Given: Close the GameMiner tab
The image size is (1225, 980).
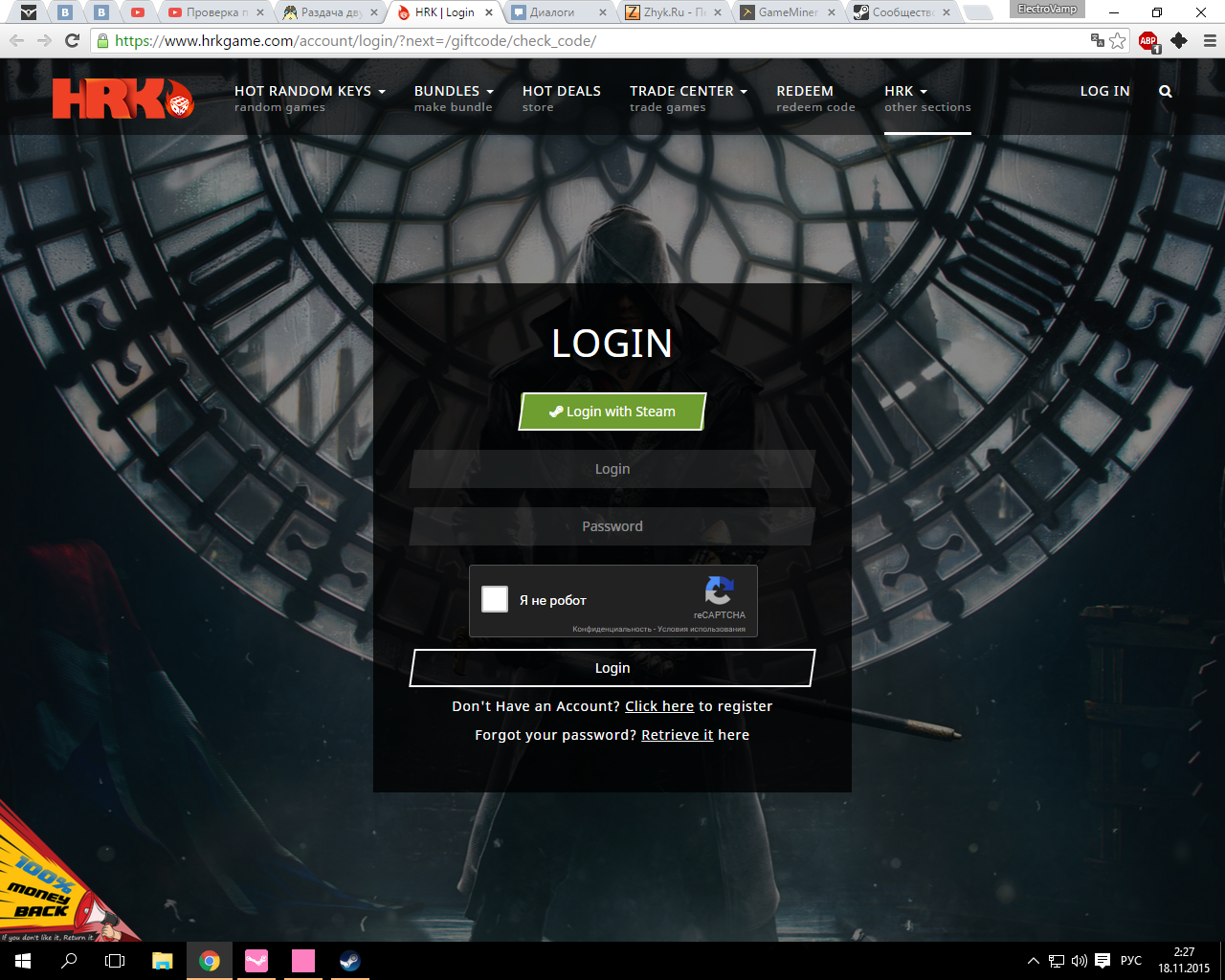Looking at the screenshot, I should [832, 12].
